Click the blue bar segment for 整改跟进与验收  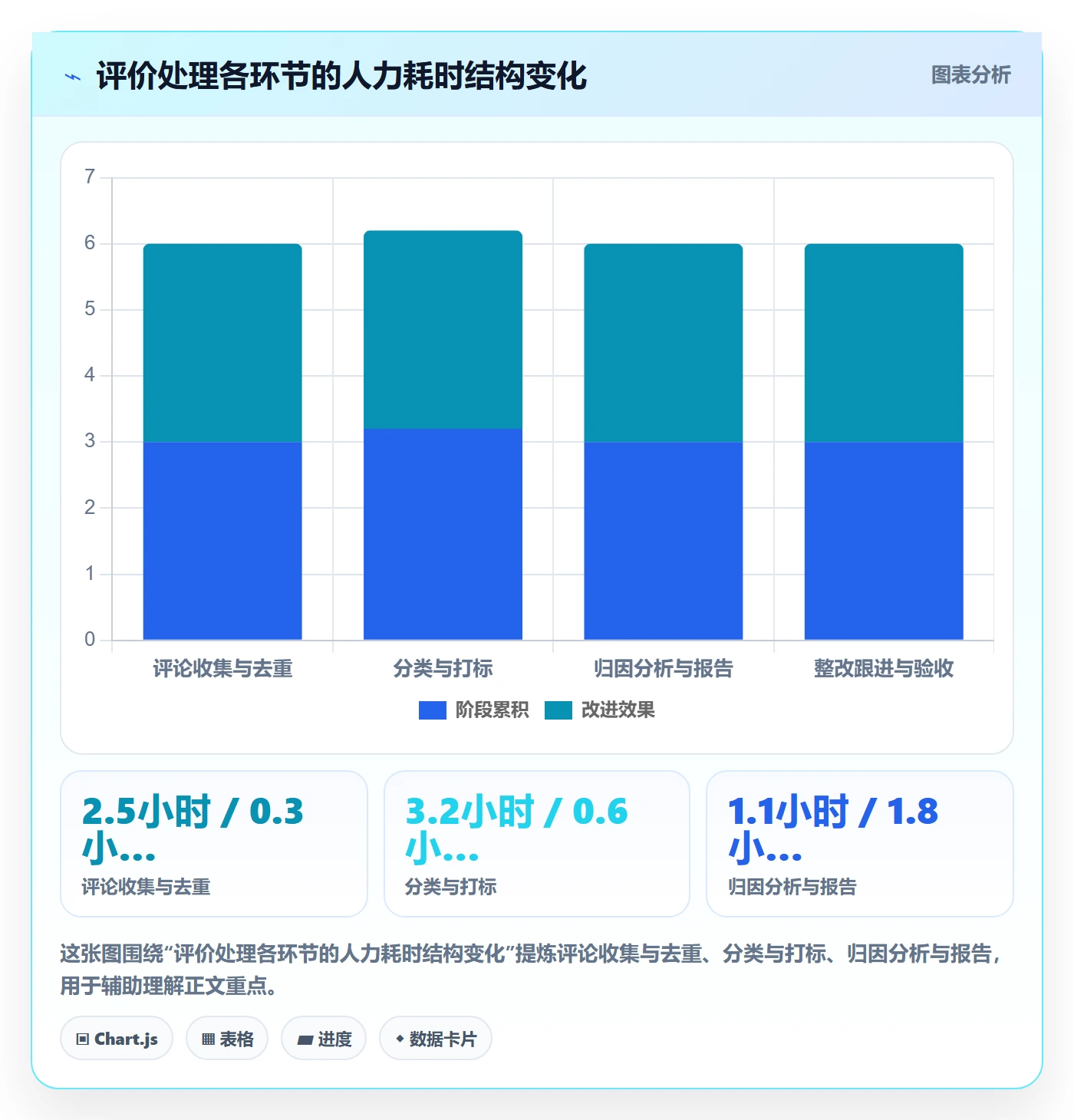pos(884,541)
